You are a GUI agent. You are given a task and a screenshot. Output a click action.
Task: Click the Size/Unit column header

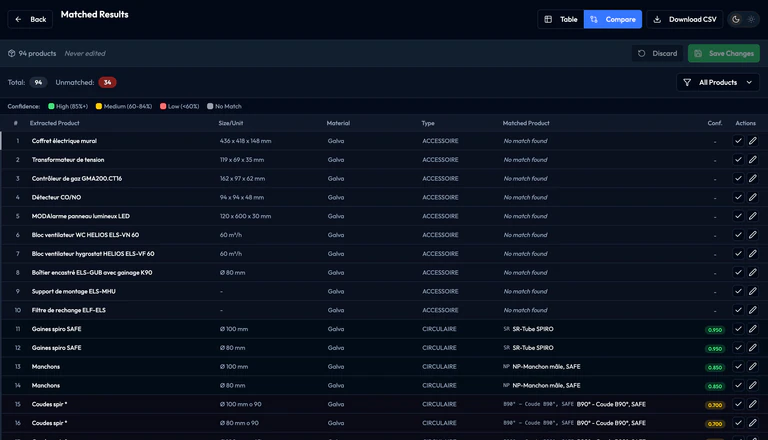231,123
